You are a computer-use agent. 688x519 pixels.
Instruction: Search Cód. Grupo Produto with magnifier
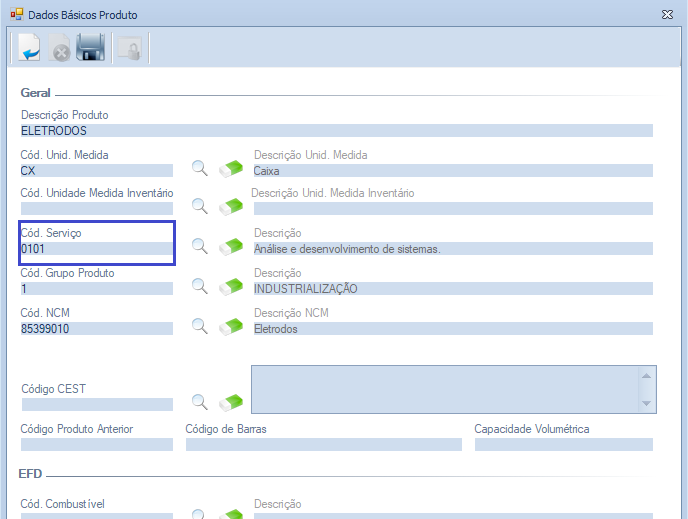(x=200, y=286)
